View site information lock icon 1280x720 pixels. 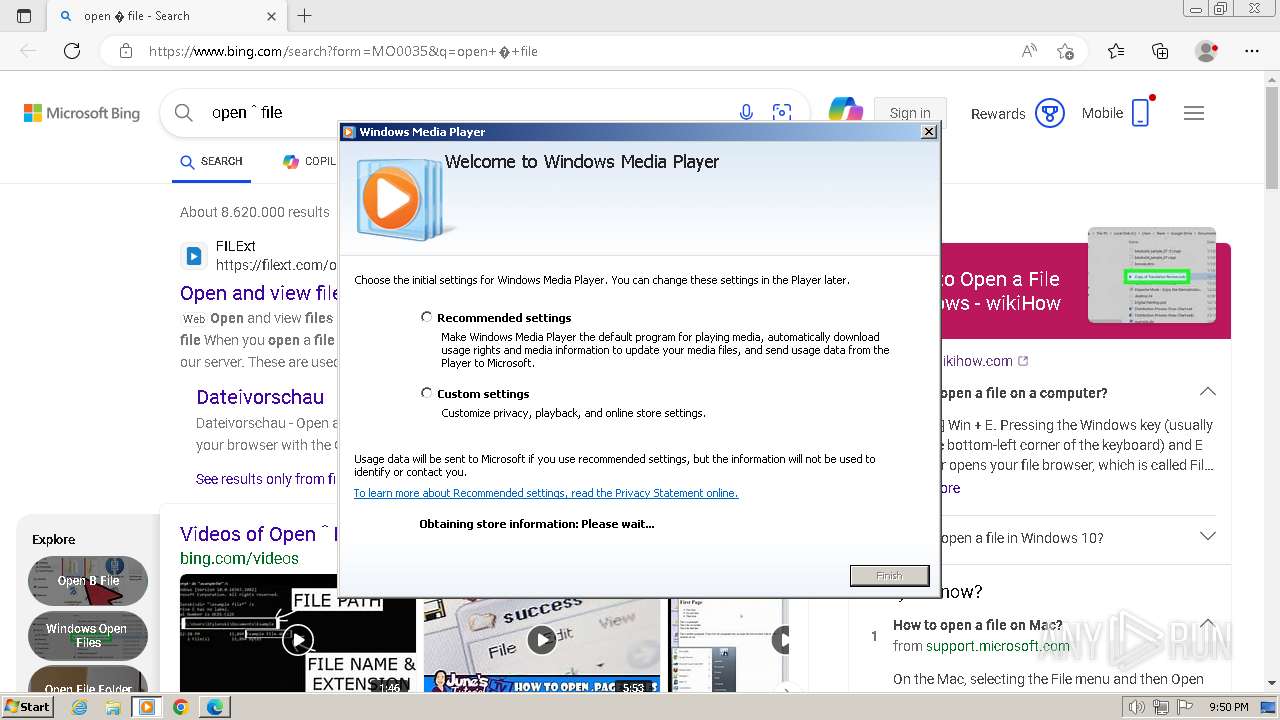[x=125, y=51]
